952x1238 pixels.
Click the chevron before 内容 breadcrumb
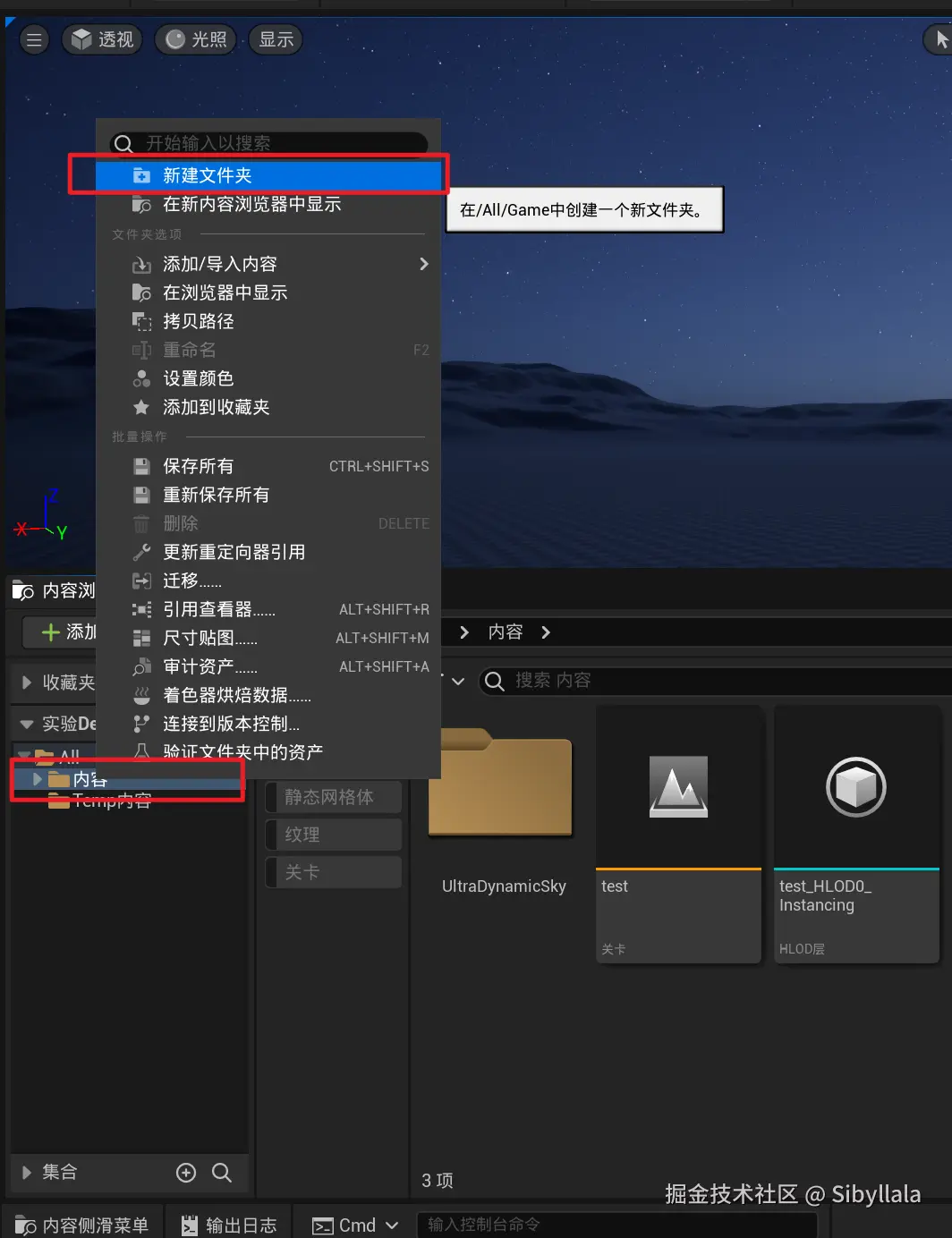(x=464, y=632)
